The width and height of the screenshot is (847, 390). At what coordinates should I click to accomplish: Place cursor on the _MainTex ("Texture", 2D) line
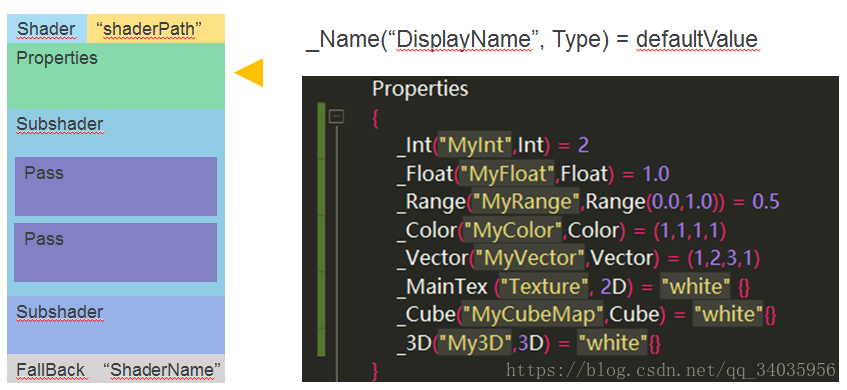point(573,286)
